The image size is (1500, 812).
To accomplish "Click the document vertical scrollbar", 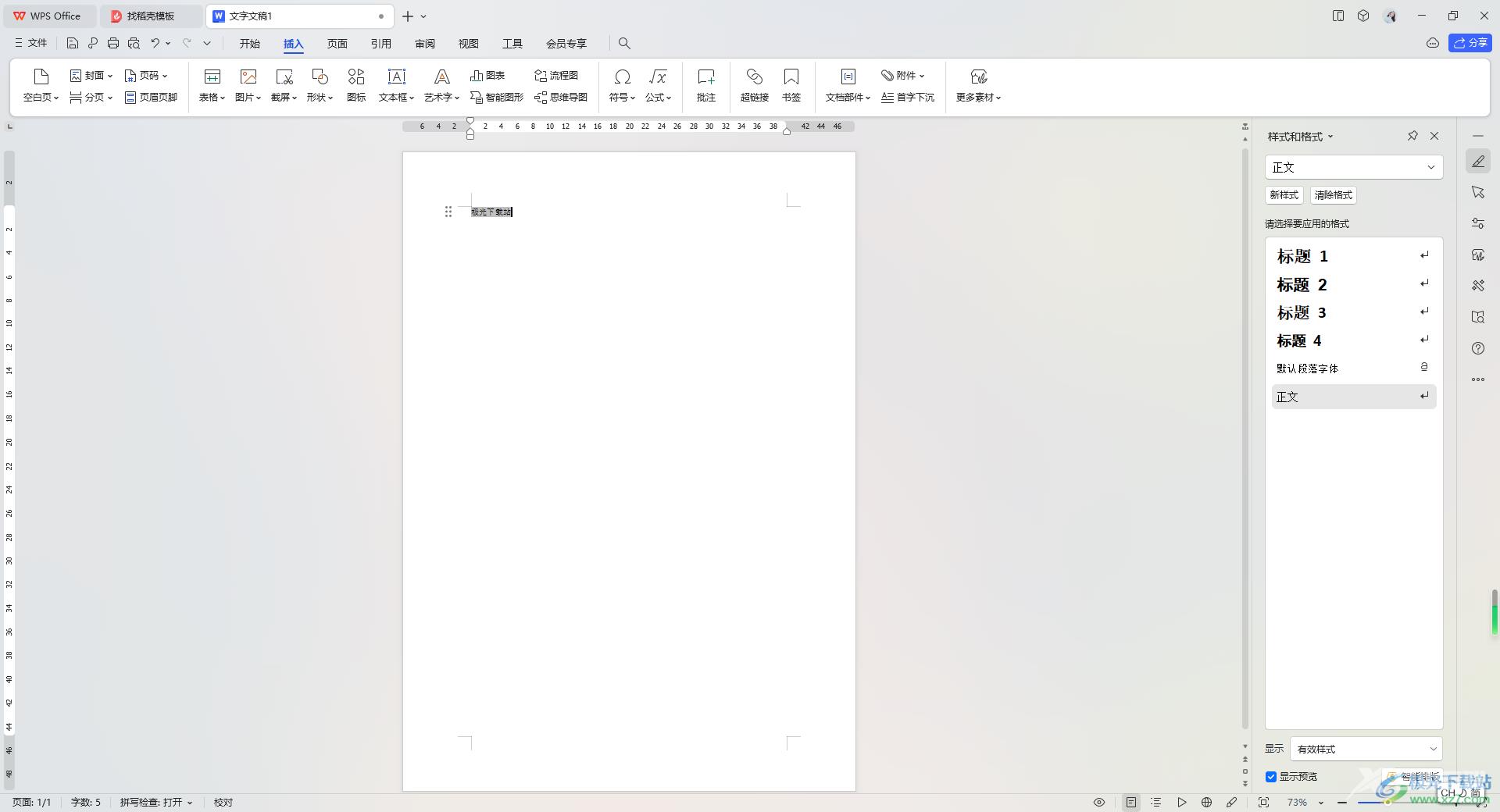I will (1245, 437).
